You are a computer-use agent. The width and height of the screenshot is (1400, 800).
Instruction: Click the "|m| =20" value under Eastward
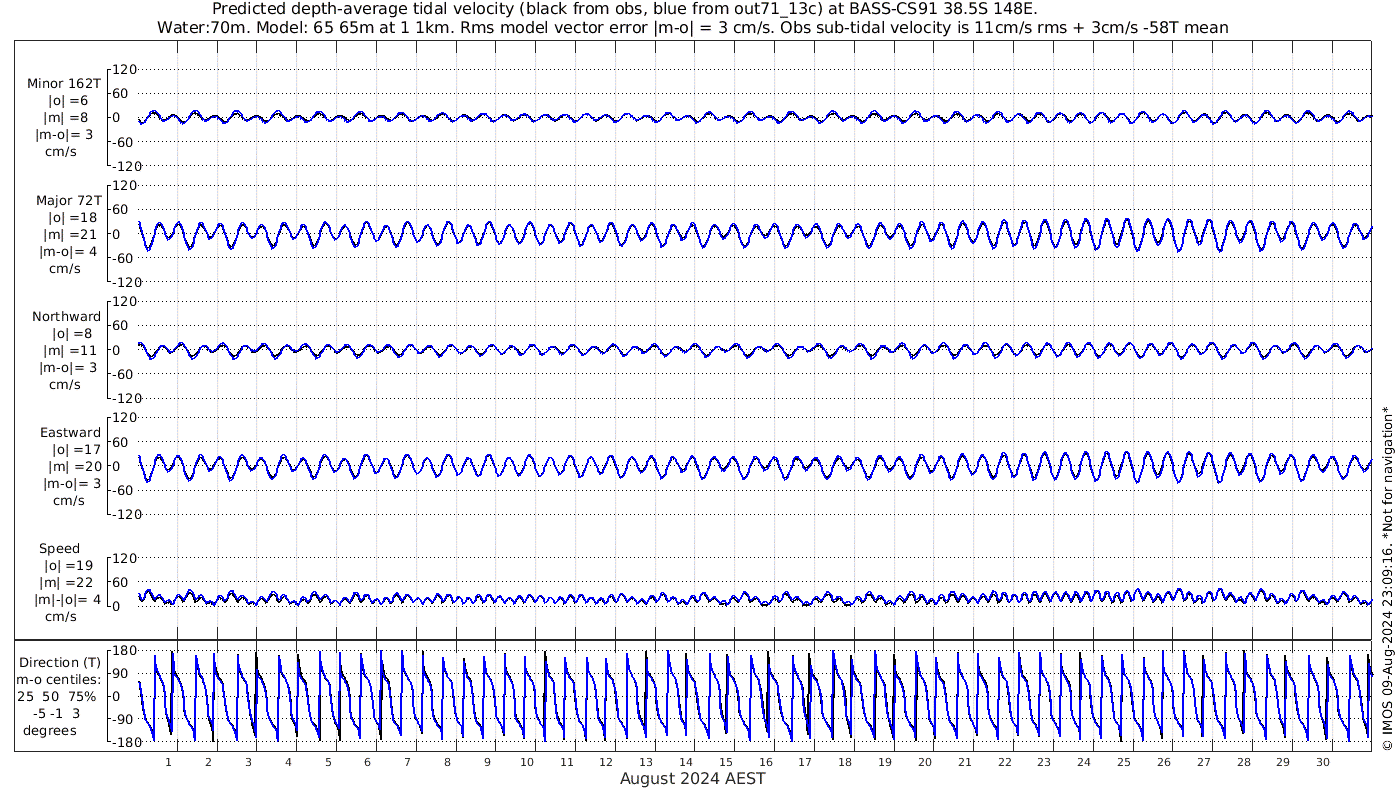(x=71, y=467)
